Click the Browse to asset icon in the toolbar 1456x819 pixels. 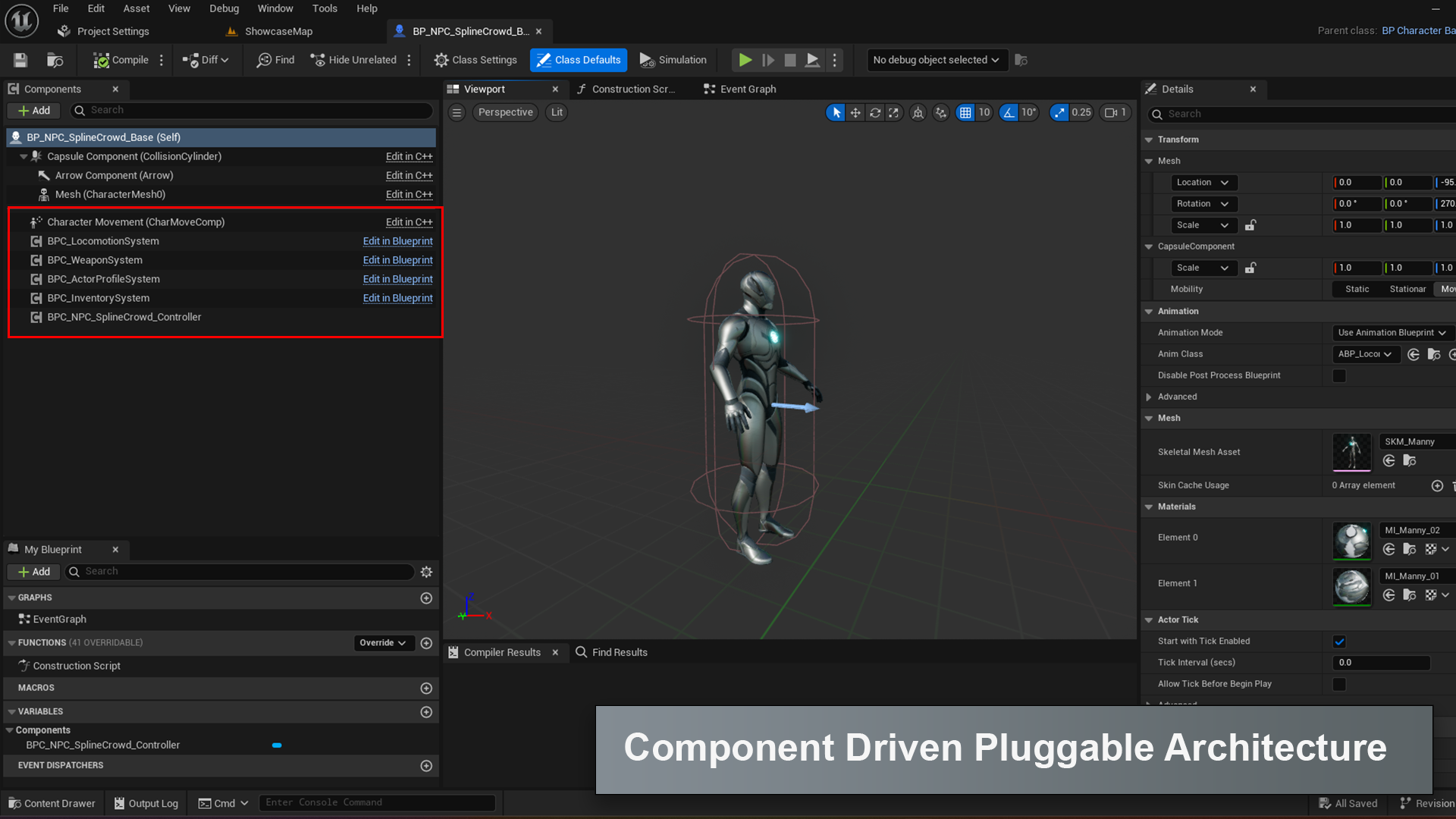[x=55, y=60]
